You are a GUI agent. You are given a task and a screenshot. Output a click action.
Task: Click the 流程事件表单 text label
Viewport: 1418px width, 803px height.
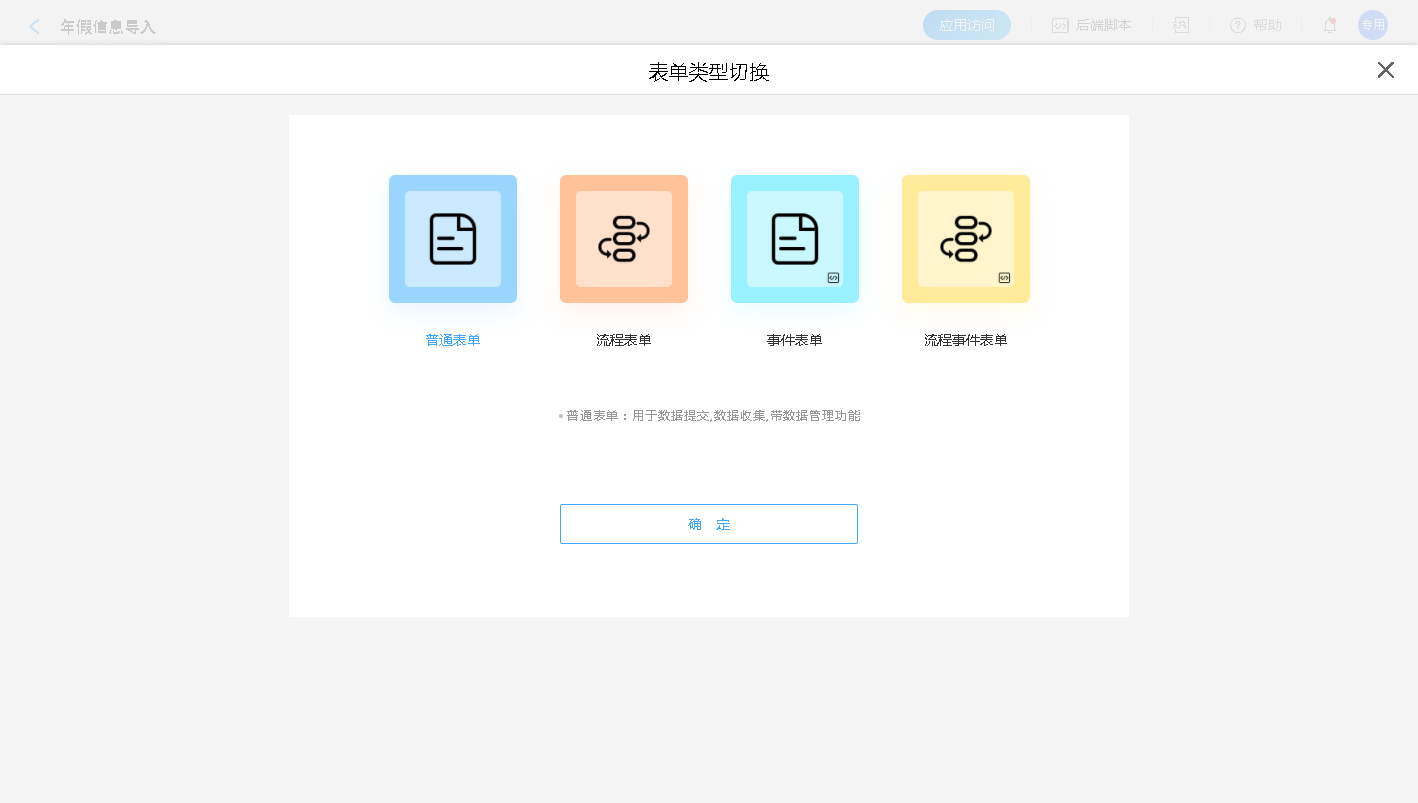click(965, 340)
